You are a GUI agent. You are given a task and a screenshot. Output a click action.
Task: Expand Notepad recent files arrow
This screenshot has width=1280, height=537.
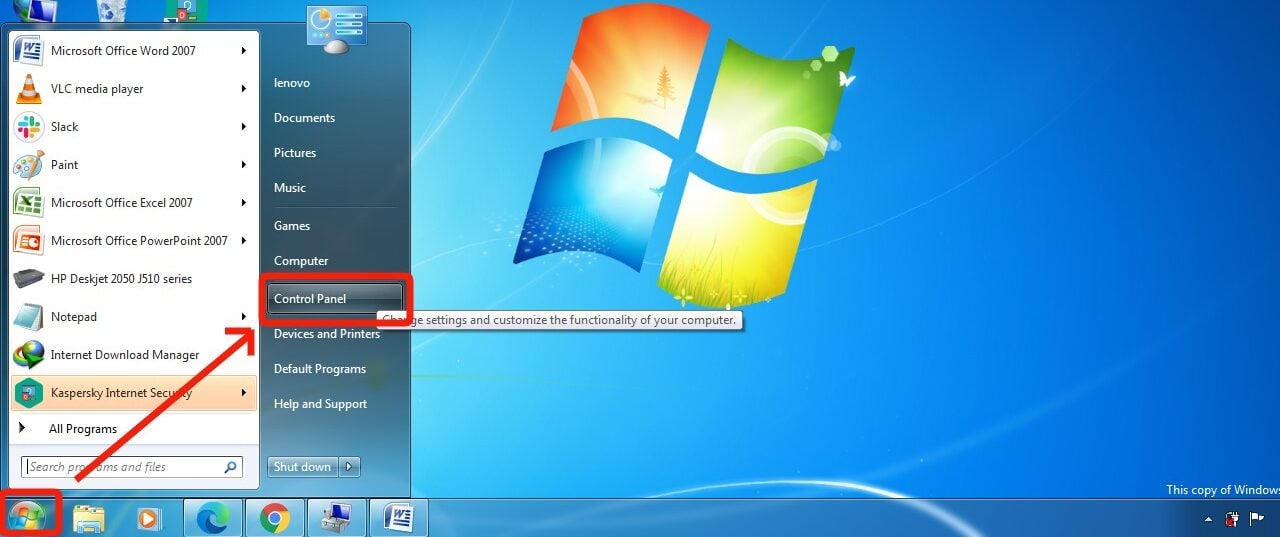tap(244, 316)
